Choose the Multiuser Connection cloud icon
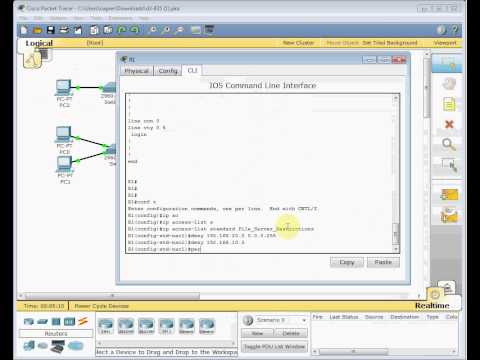 75,346
